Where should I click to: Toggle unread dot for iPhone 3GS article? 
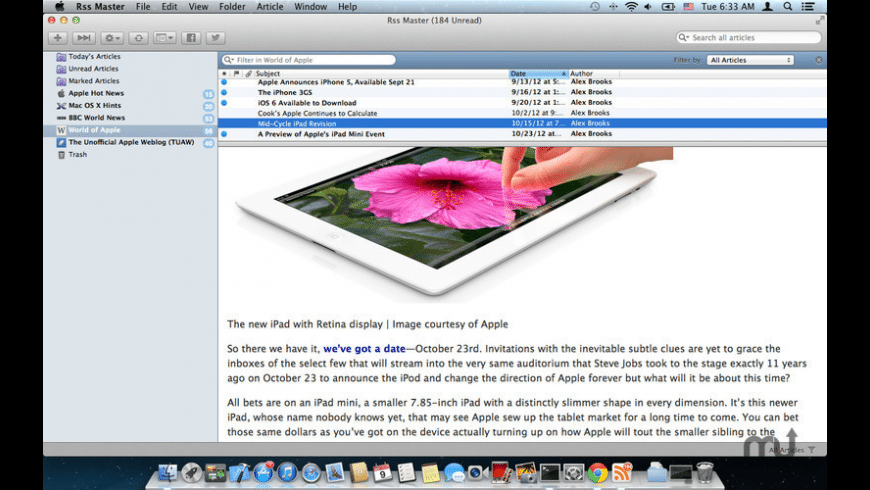pyautogui.click(x=224, y=92)
